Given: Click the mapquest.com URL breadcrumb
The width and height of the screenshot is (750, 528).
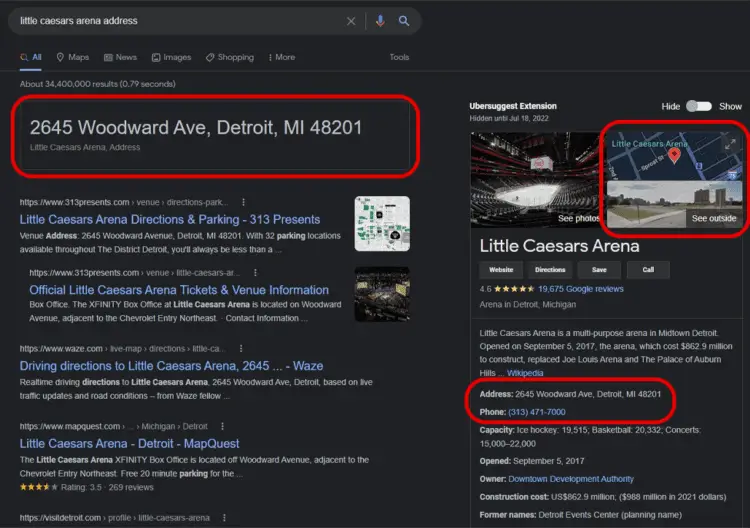Looking at the screenshot, I should 114,426.
